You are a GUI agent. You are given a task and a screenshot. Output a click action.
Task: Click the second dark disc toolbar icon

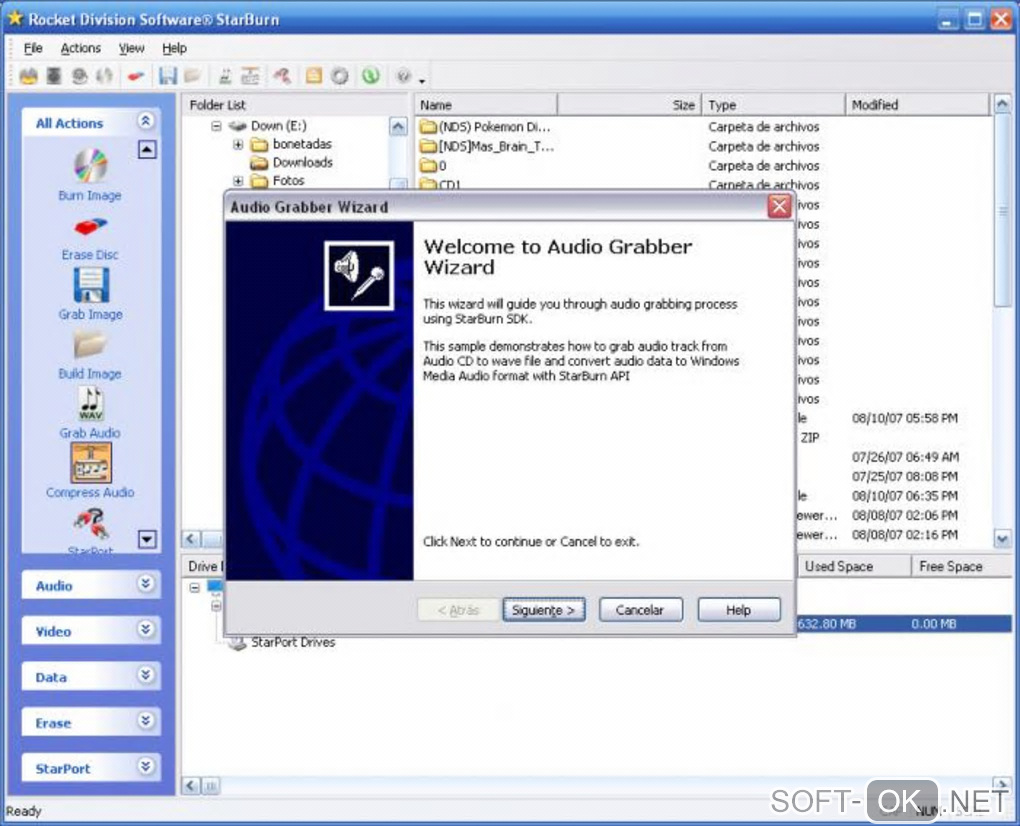pos(54,76)
